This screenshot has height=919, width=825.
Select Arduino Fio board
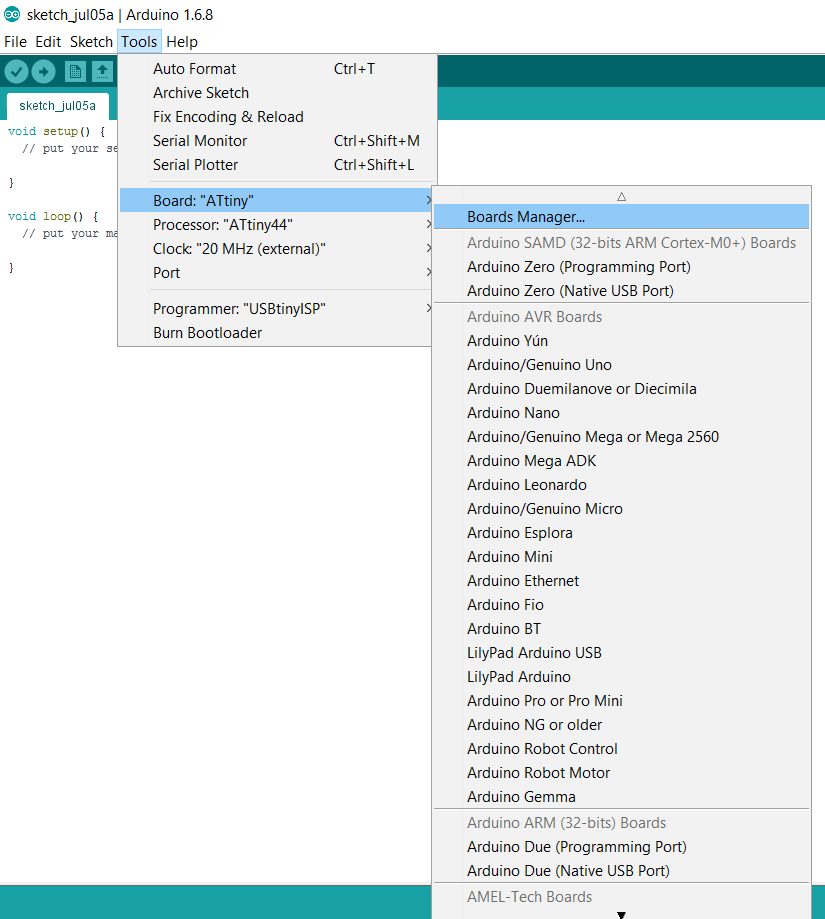coord(622,605)
